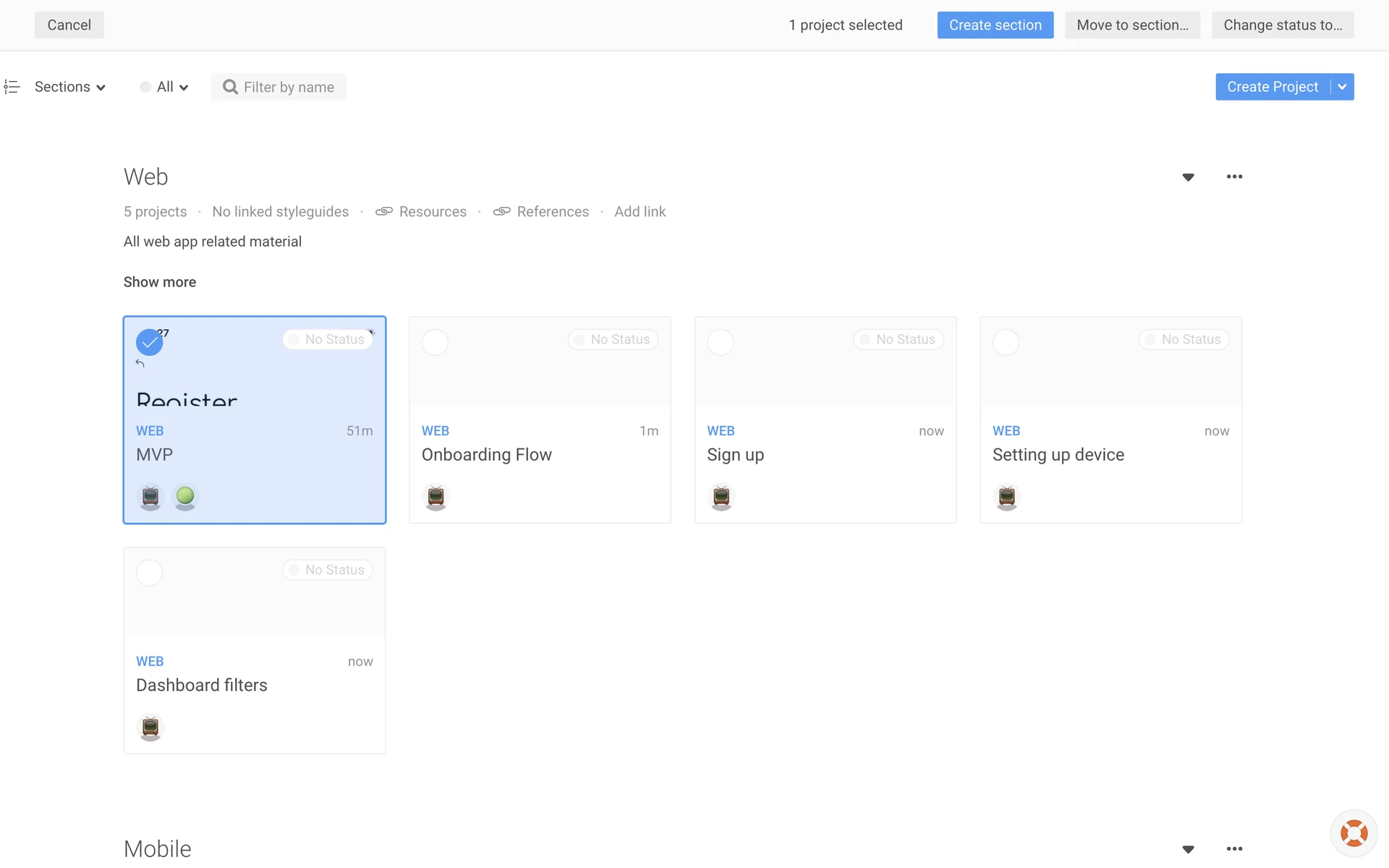
Task: Cancel the project selection
Action: point(69,25)
